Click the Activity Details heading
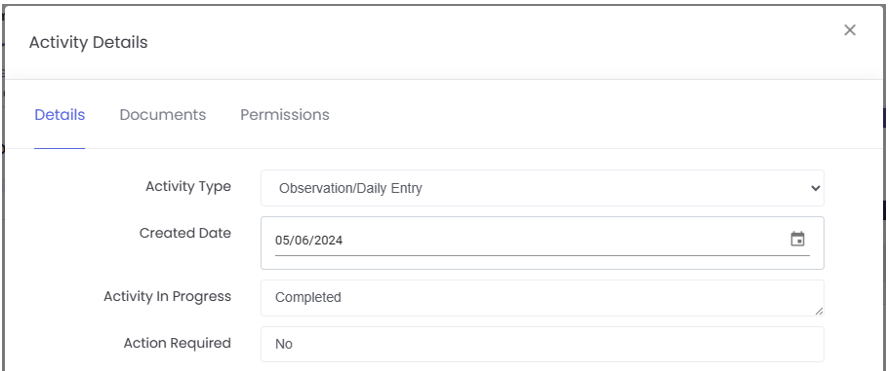The image size is (888, 371). pos(88,42)
